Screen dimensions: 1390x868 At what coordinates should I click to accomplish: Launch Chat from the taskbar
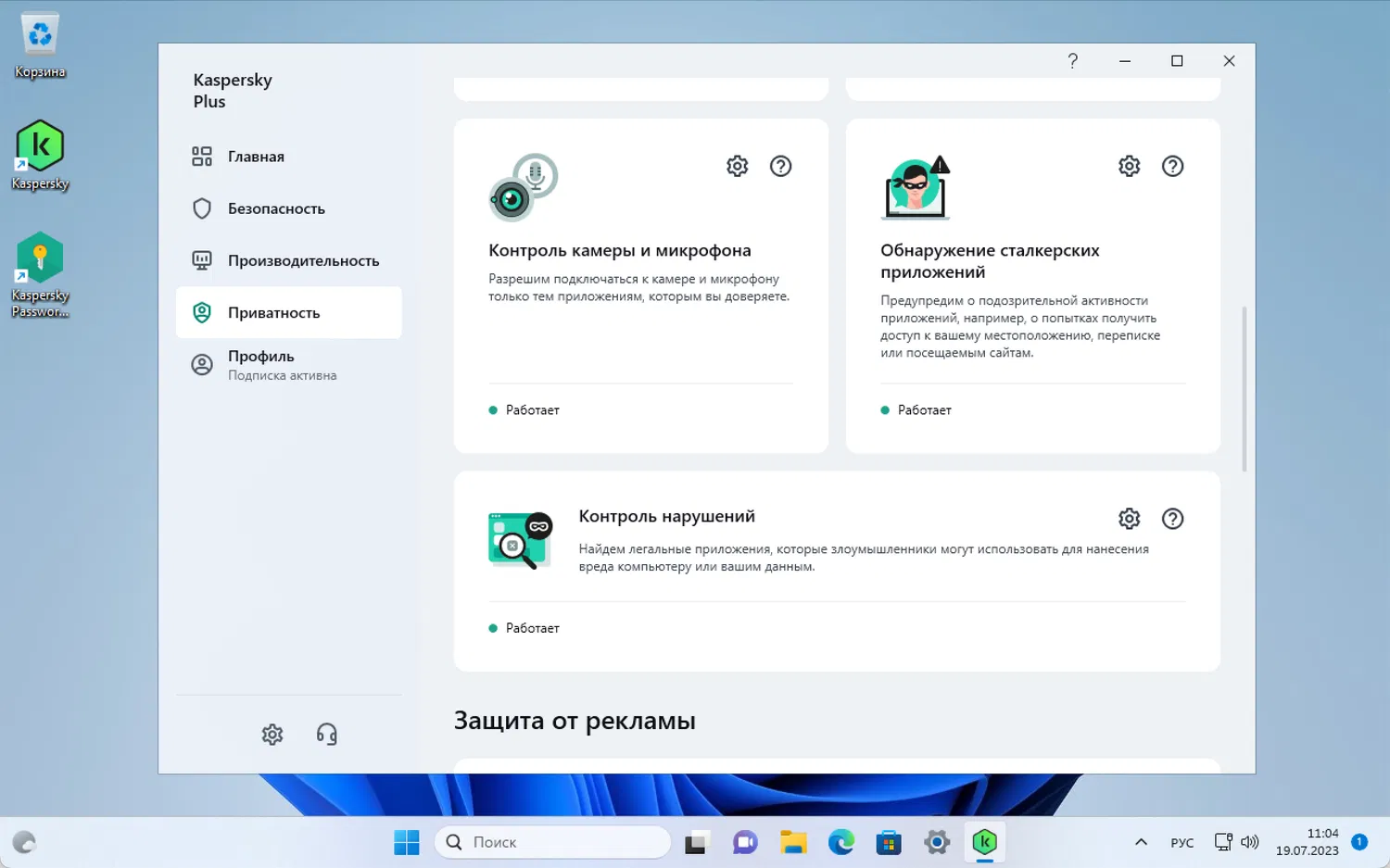[x=745, y=842]
